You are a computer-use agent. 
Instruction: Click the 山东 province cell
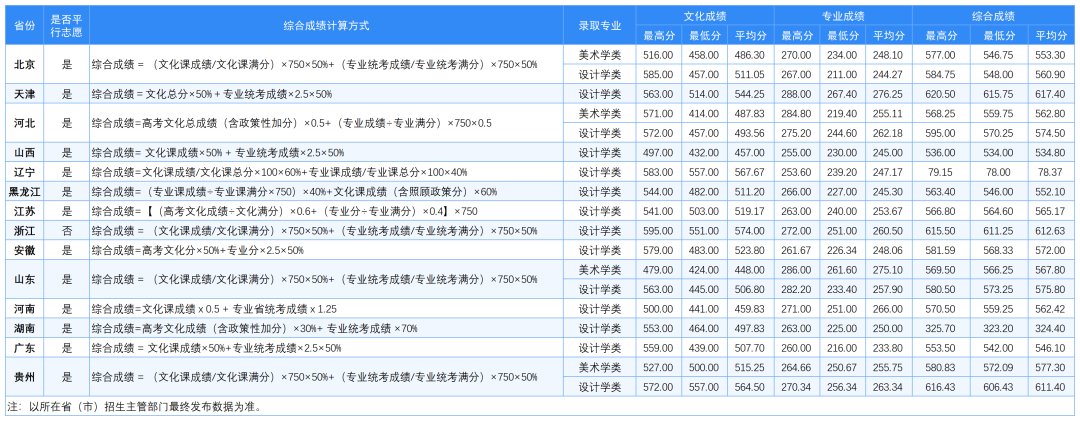click(25, 279)
